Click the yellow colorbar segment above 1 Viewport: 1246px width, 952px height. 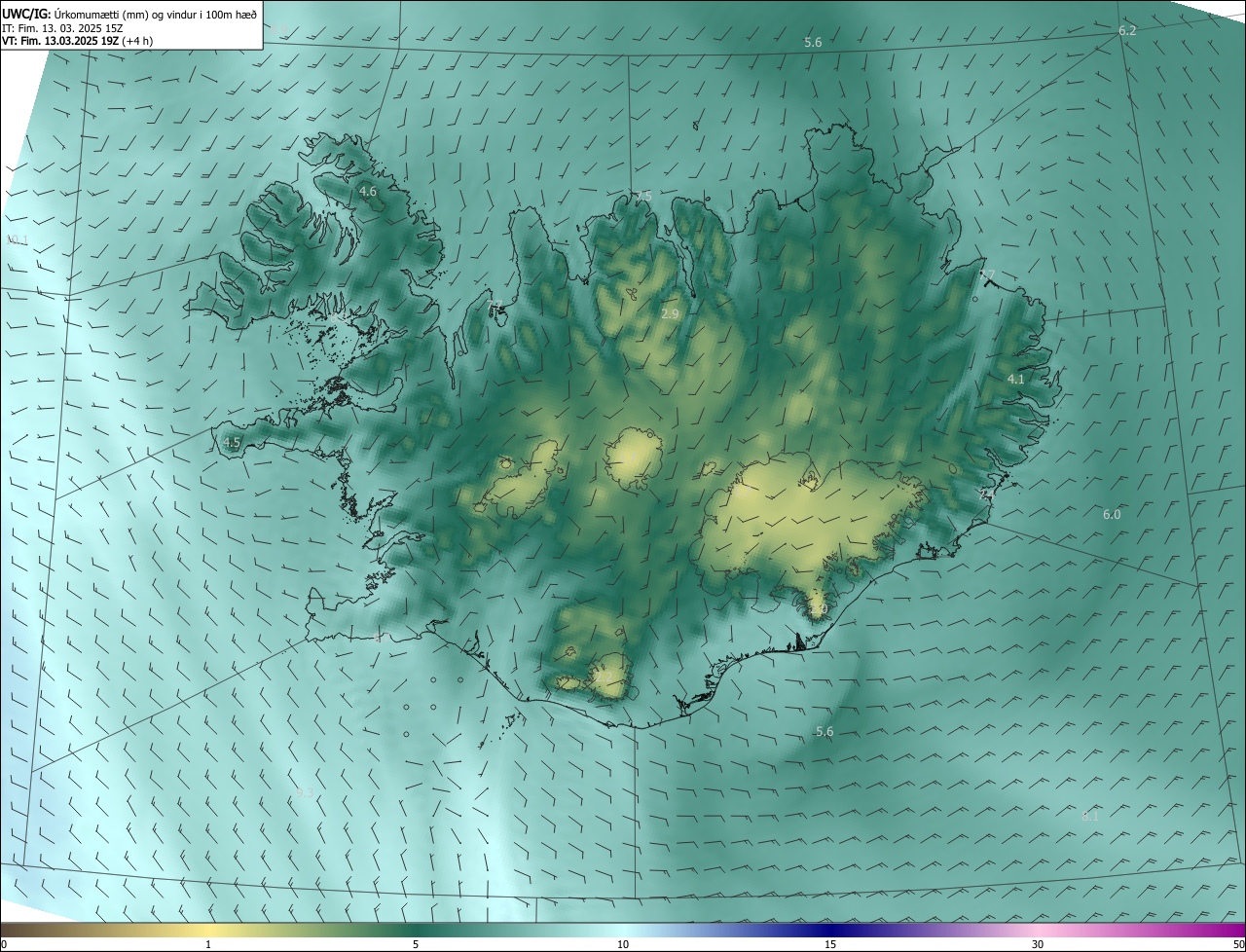click(x=208, y=930)
